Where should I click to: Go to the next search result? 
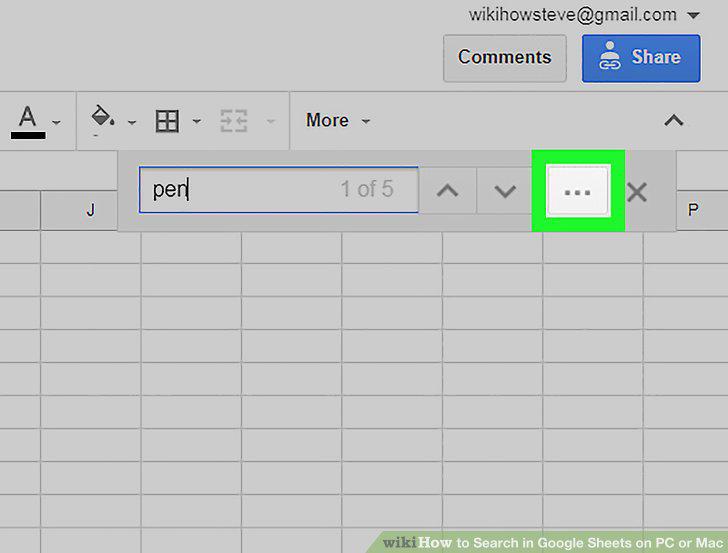coord(505,191)
